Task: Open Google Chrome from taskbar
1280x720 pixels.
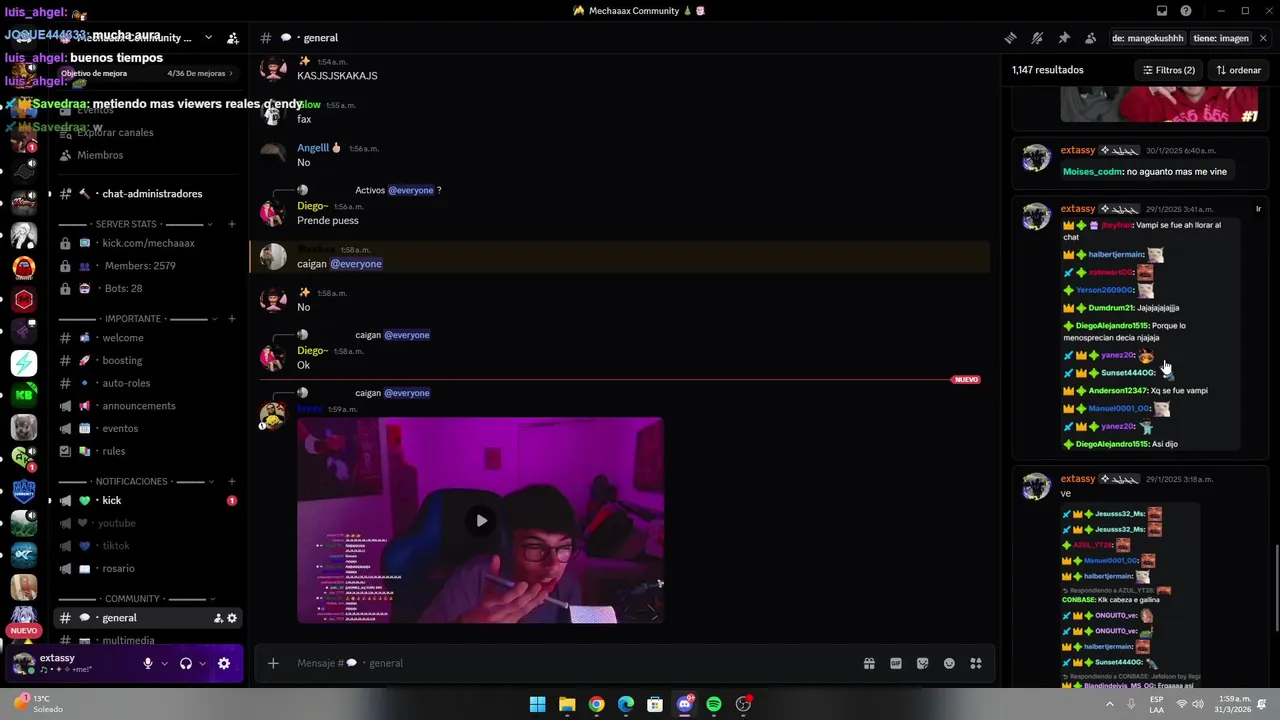Action: tap(596, 704)
